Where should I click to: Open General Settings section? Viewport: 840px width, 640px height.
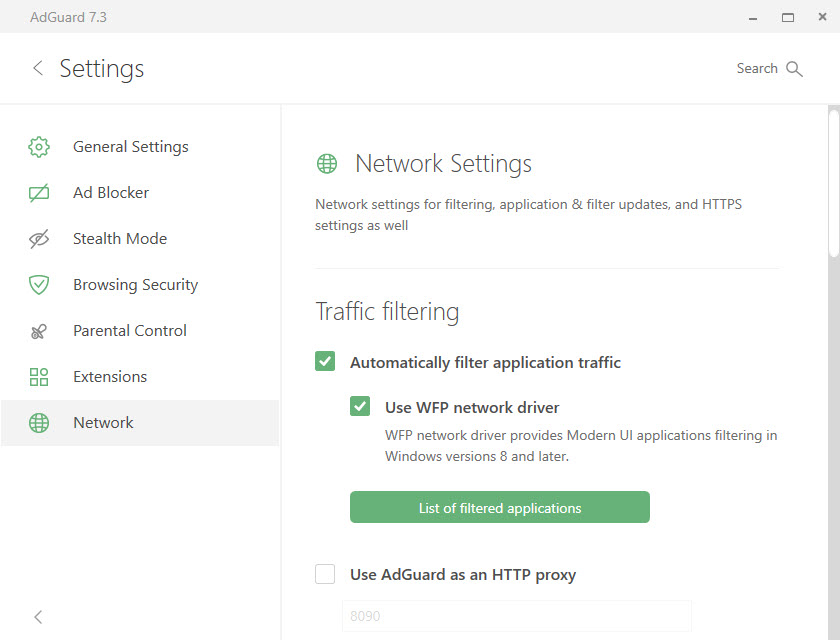coord(140,147)
